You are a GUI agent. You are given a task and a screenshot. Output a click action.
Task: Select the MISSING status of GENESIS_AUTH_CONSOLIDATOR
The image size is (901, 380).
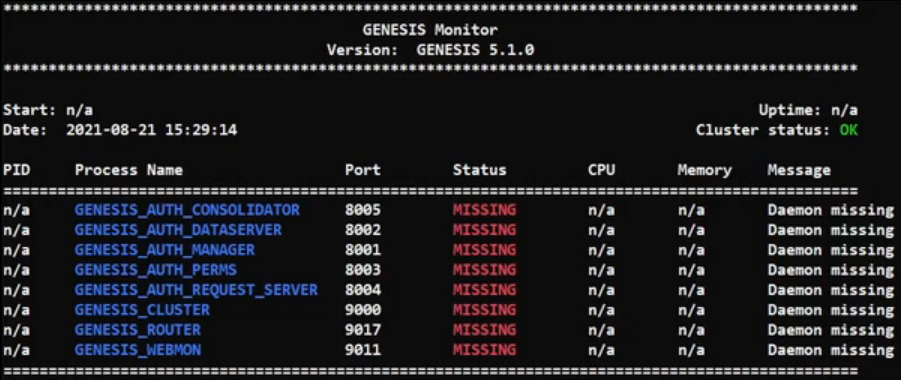point(484,210)
